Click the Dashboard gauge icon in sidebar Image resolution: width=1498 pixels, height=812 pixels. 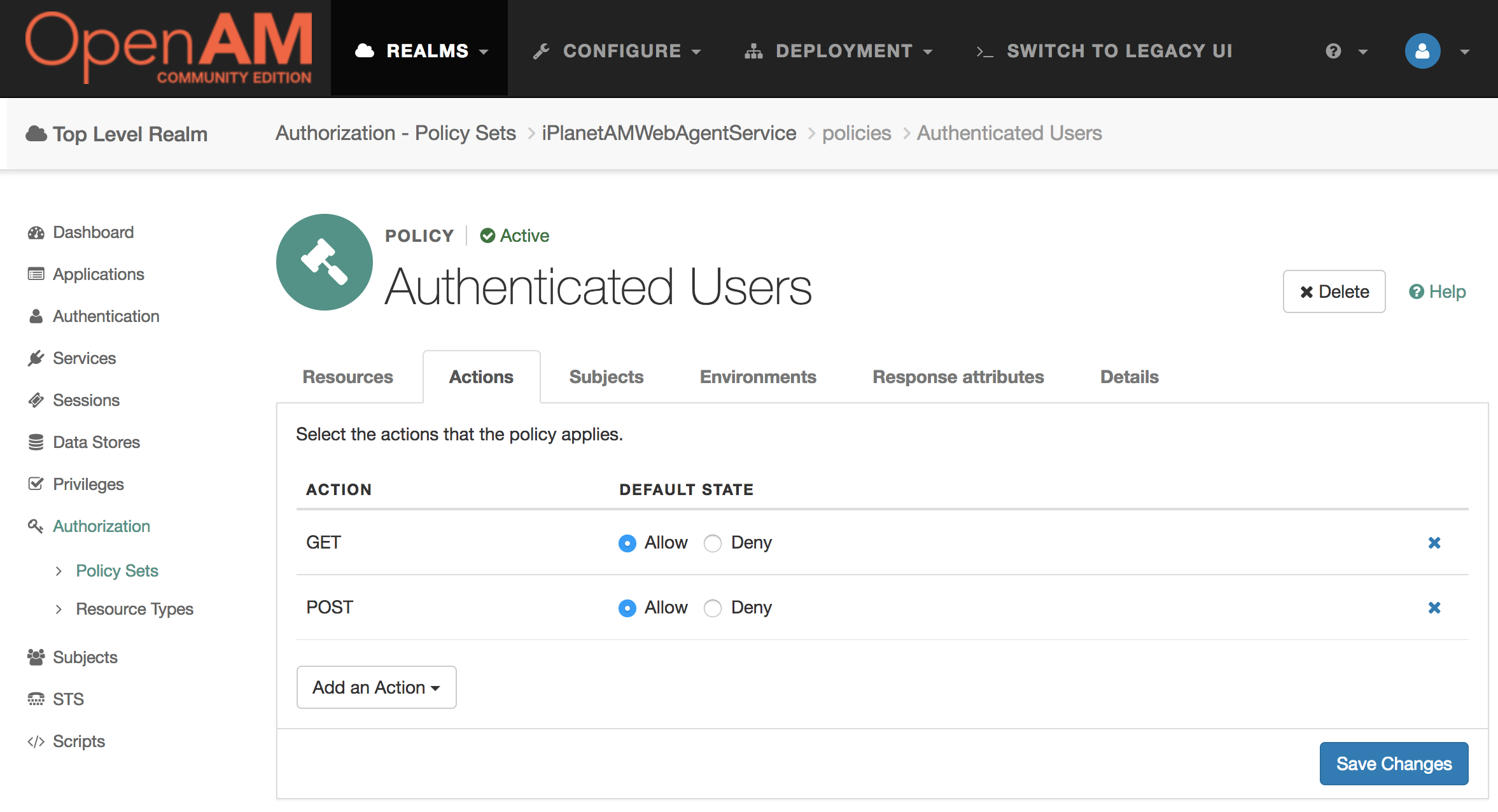pyautogui.click(x=36, y=233)
